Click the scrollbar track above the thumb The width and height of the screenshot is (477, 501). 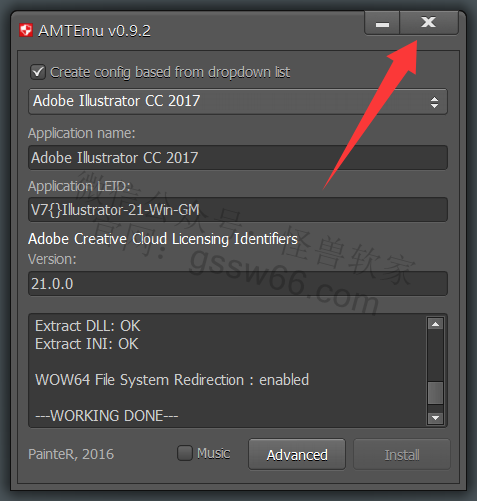[x=435, y=356]
